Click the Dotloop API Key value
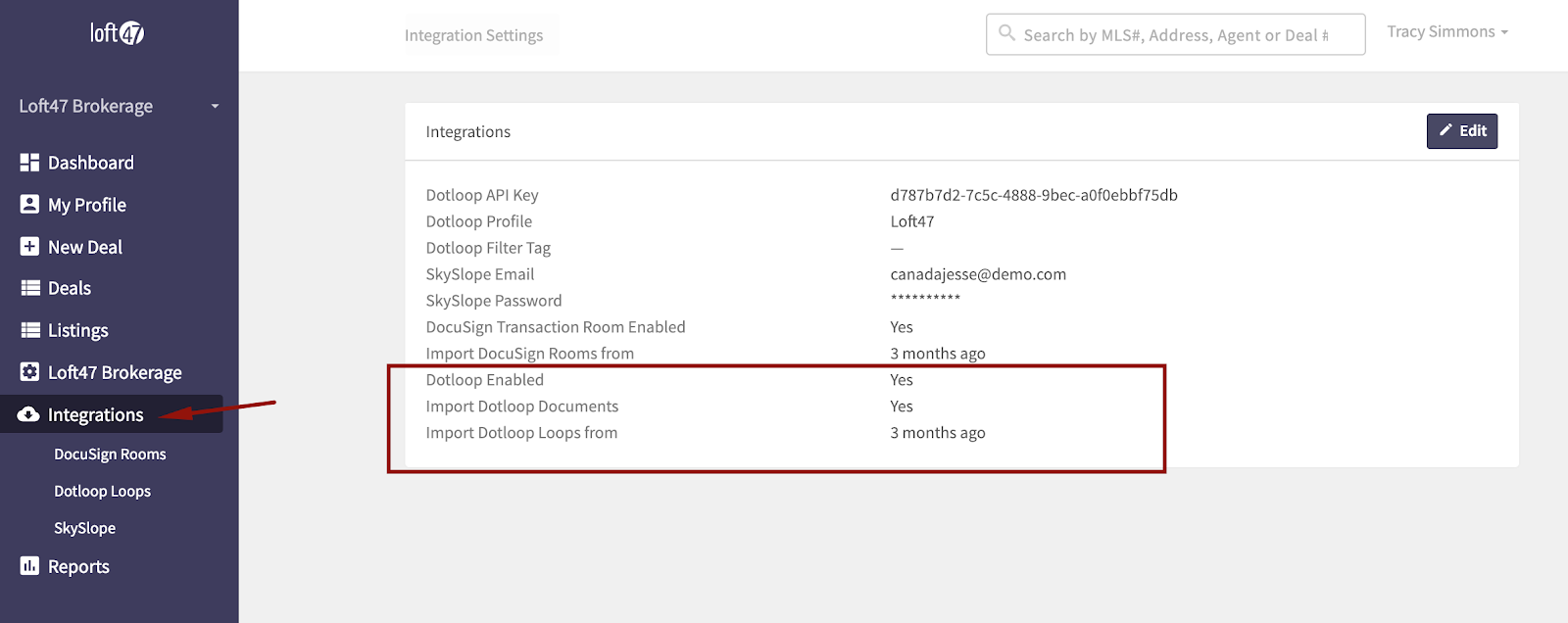This screenshot has height=623, width=1568. (x=1034, y=195)
